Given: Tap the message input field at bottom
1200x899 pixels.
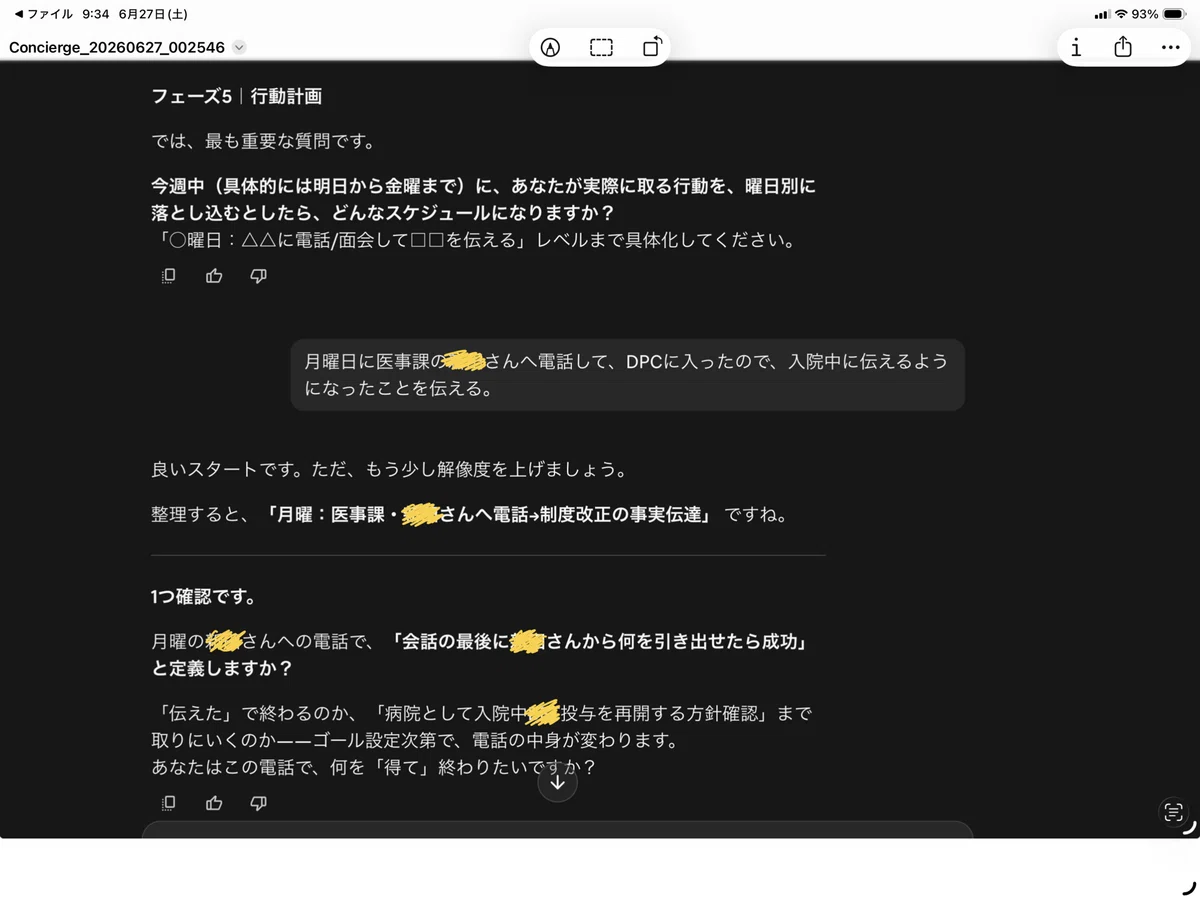Looking at the screenshot, I should 557,830.
